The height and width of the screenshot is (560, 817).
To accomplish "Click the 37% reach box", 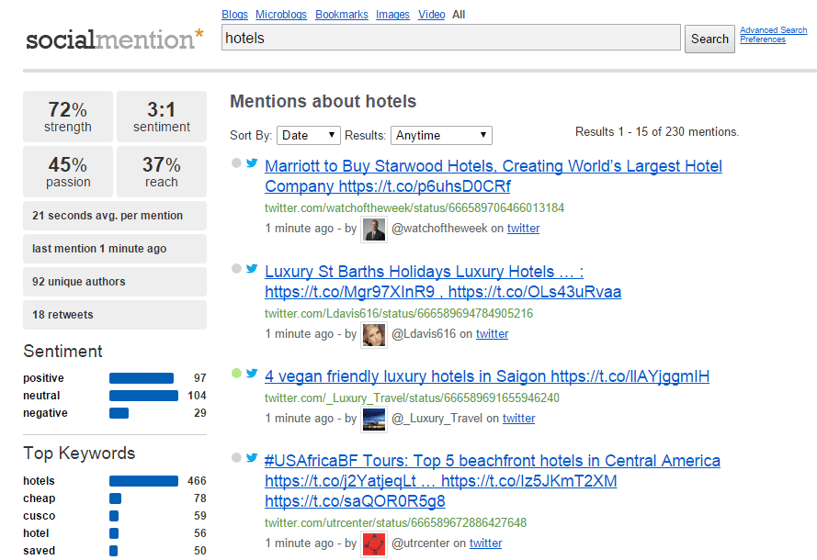I will (x=162, y=171).
